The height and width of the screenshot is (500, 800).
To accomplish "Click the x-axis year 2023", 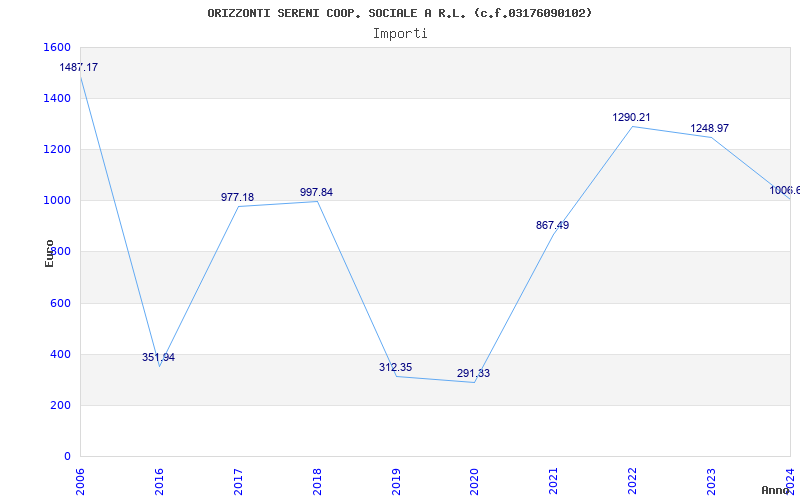I will [x=711, y=481].
